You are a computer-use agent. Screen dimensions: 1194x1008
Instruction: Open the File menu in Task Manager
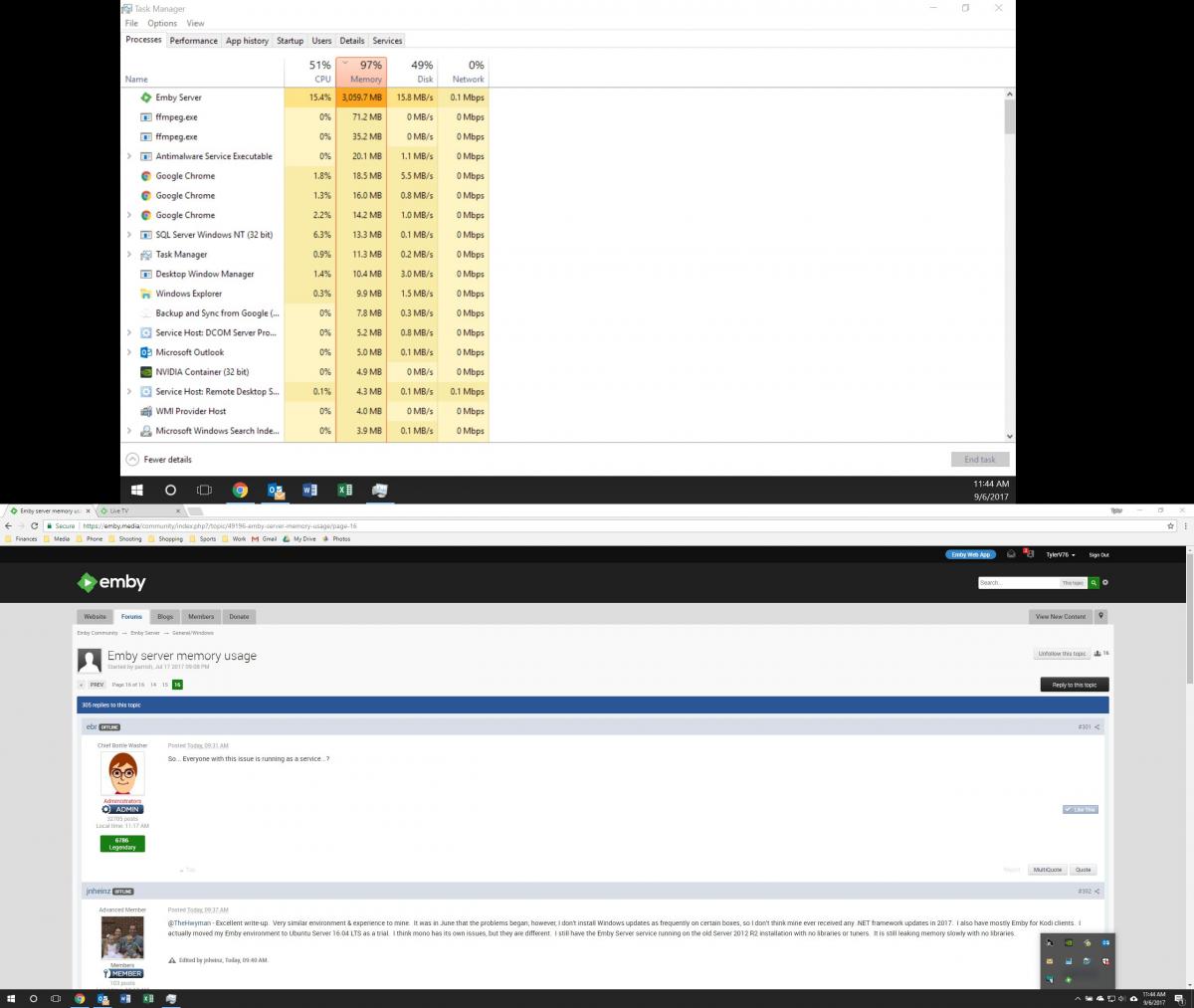[131, 23]
